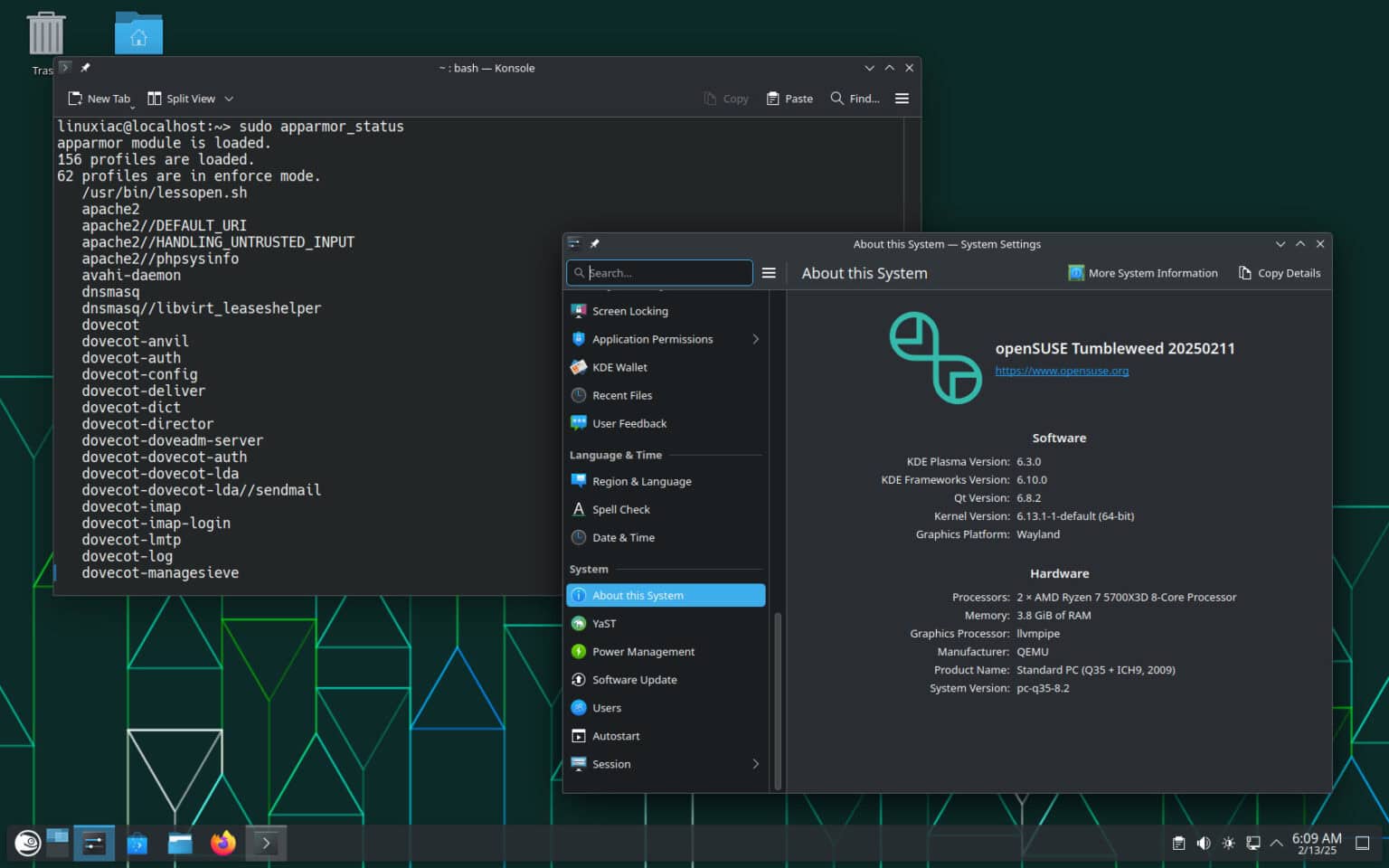Image resolution: width=1389 pixels, height=868 pixels.
Task: Open User Feedback settings
Action: coord(628,423)
